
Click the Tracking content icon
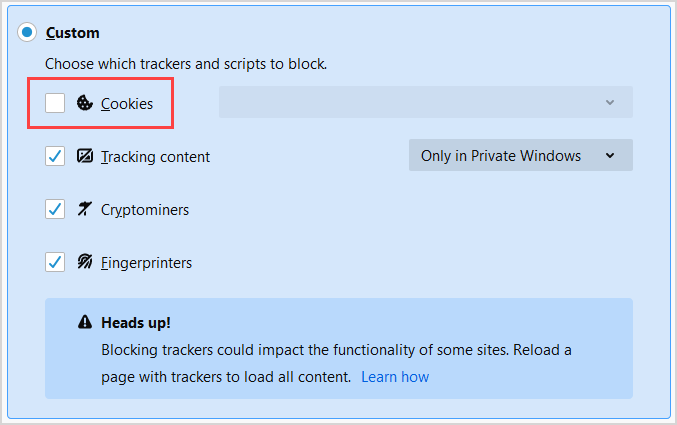[x=85, y=156]
